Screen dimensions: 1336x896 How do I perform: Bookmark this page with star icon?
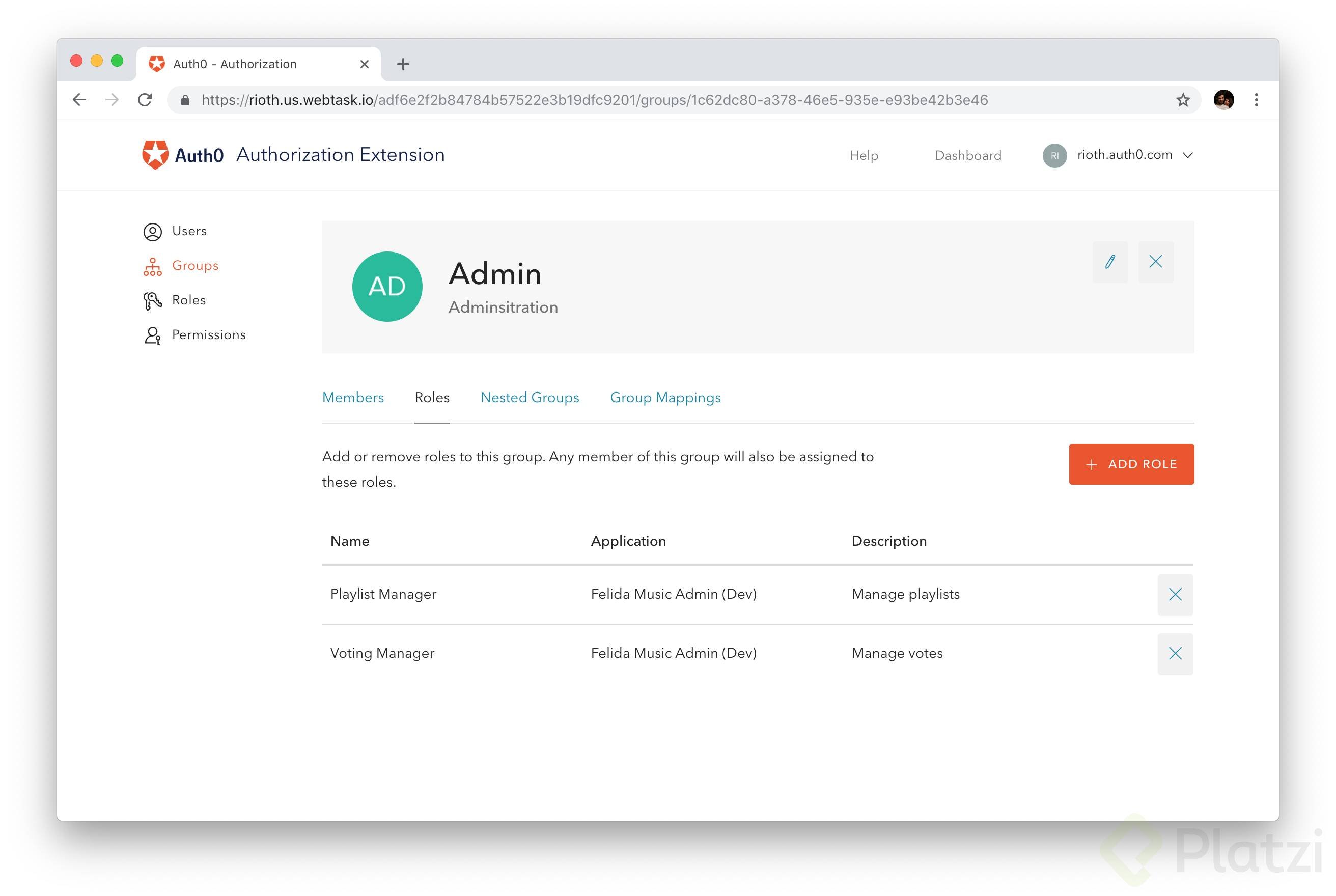click(x=1182, y=100)
